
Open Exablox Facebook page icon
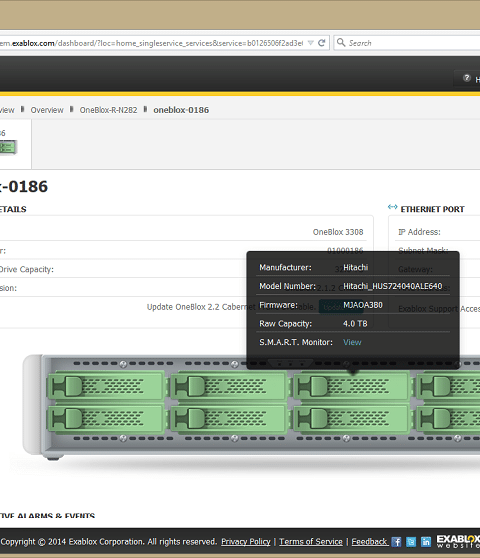(396, 542)
